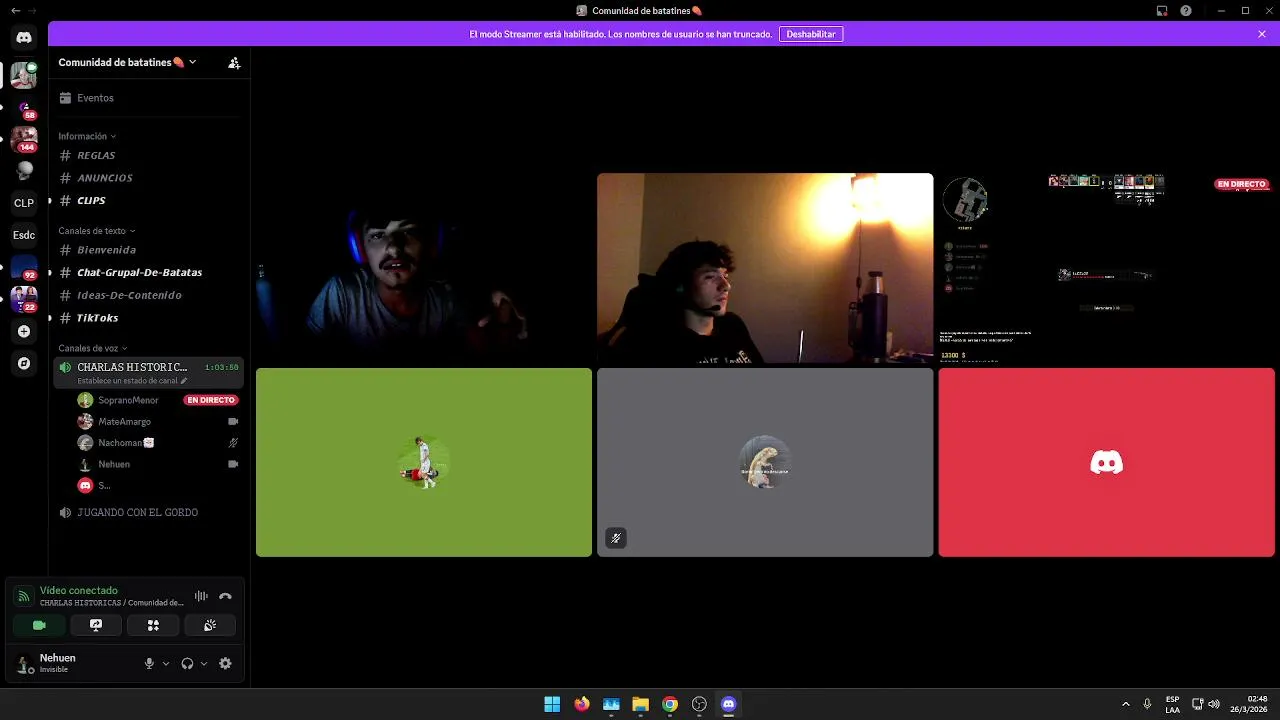Open the CLIPS channel
This screenshot has height=720, width=1280.
(148, 201)
